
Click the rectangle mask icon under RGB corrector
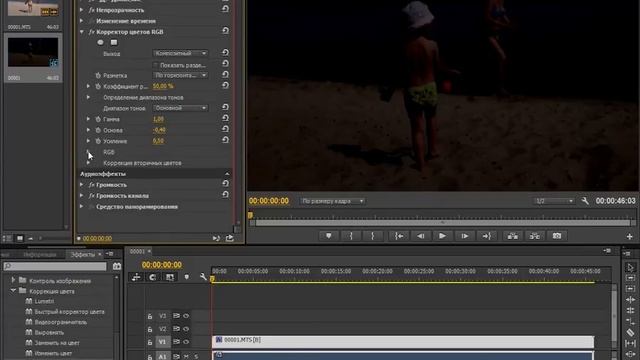tap(114, 42)
